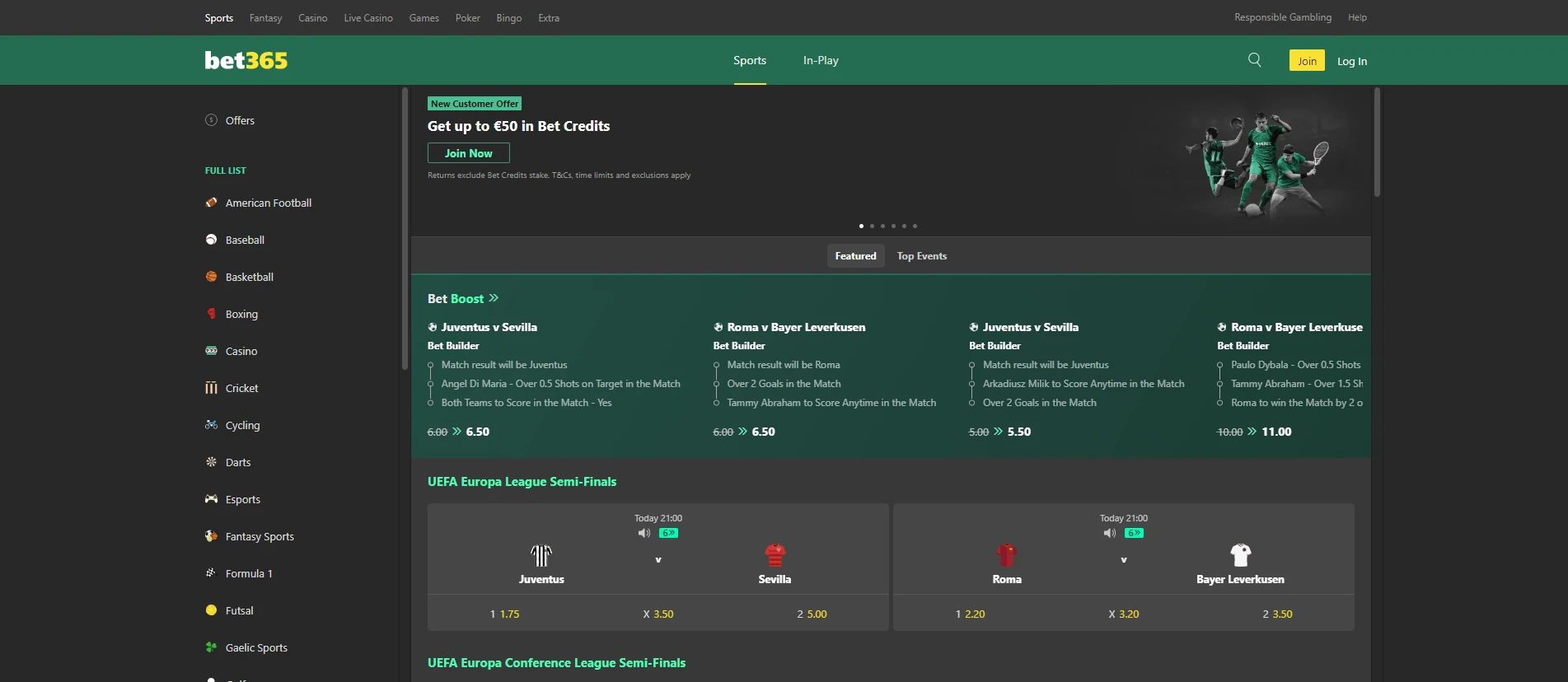Open Extra in top menu
The image size is (1568, 682).
click(549, 17)
